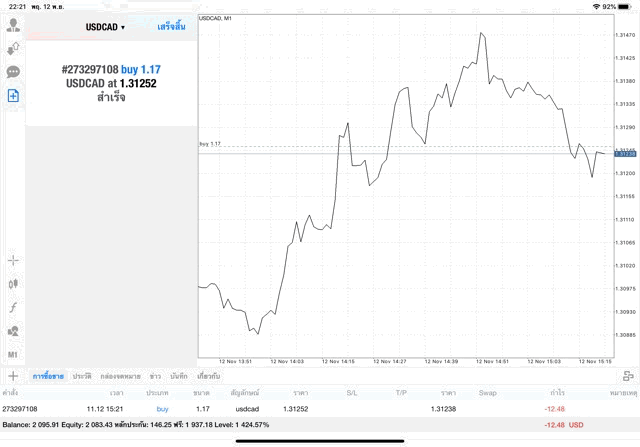This screenshot has height=447, width=640.
Task: Change the M1 timeframe selector
Action: point(13,354)
